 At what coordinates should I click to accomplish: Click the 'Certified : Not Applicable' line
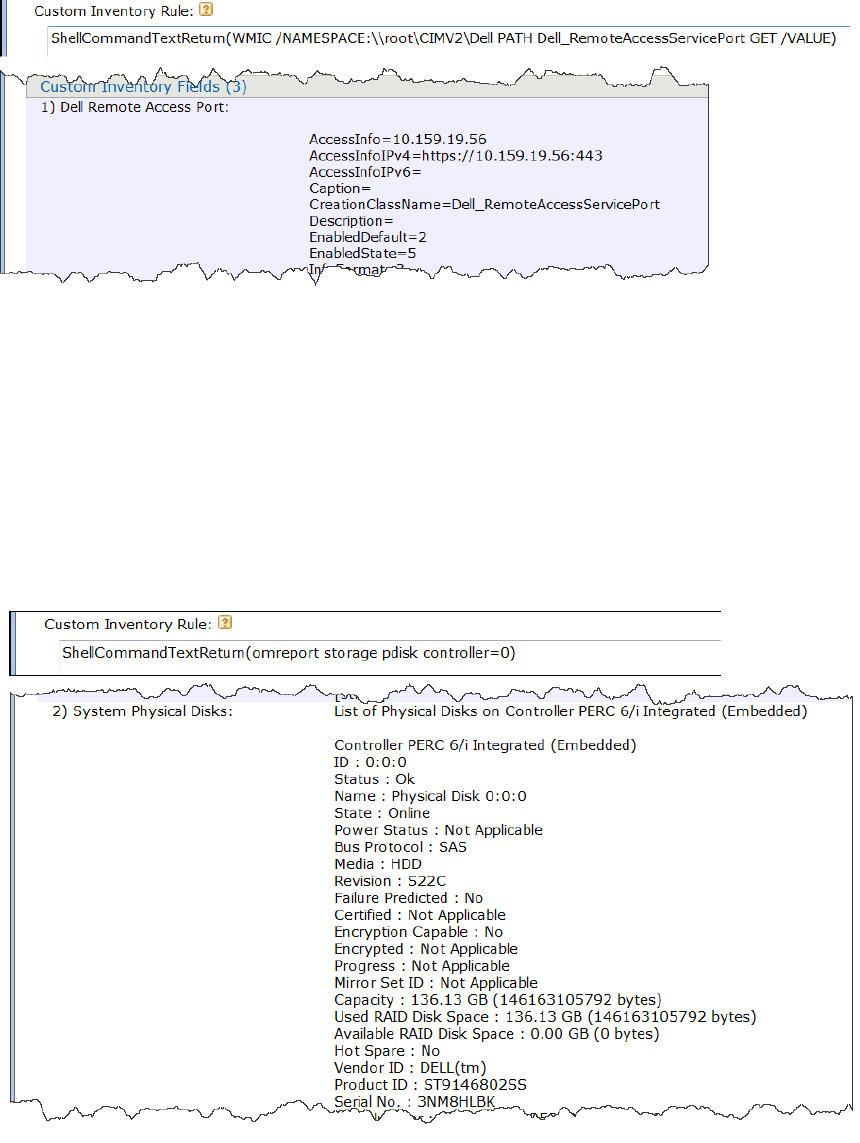420,915
